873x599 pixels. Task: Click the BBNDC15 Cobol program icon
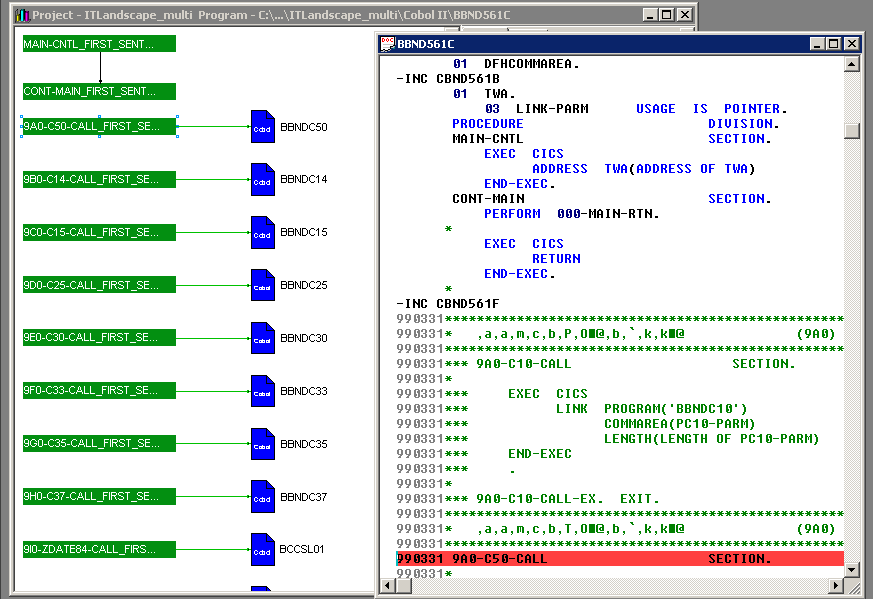(263, 232)
